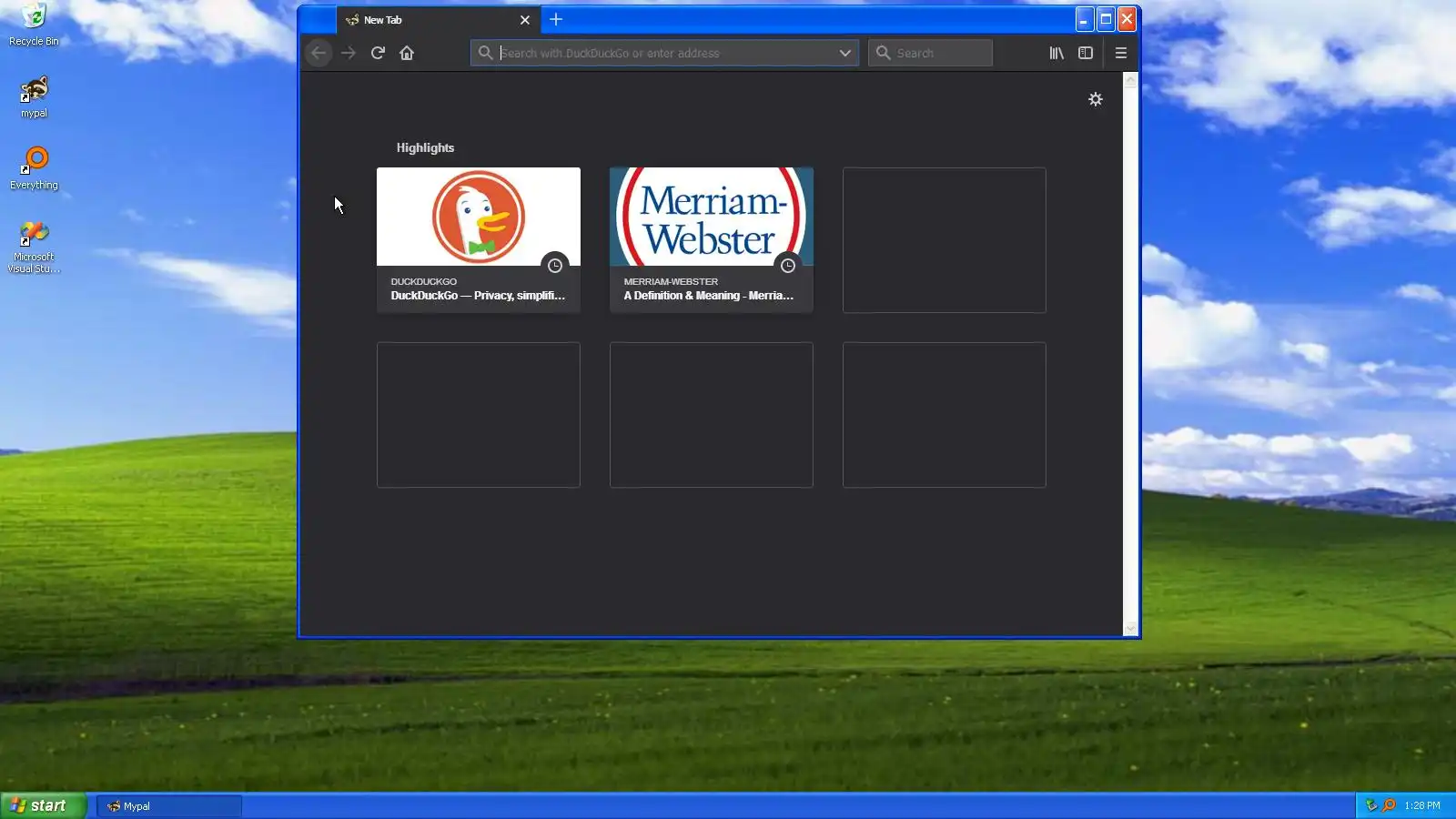Screen dimensions: 1456x819
Task: Reload the current page
Action: click(x=378, y=53)
